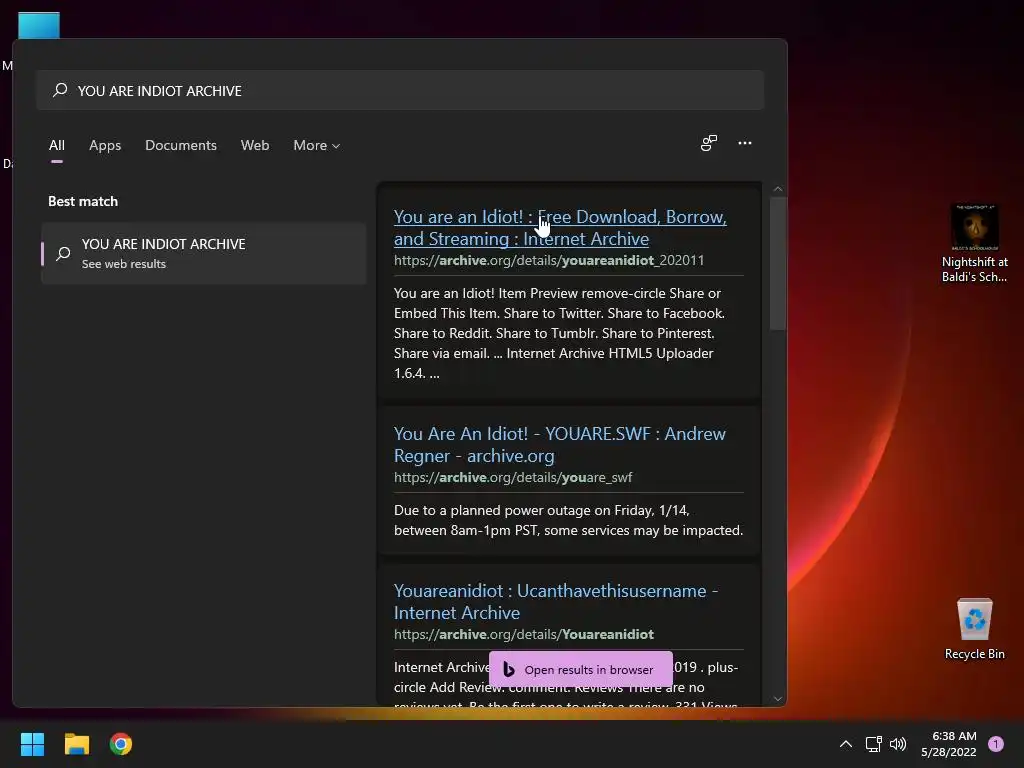Click the archive.org youareanidiot_202011 URL

549,260
